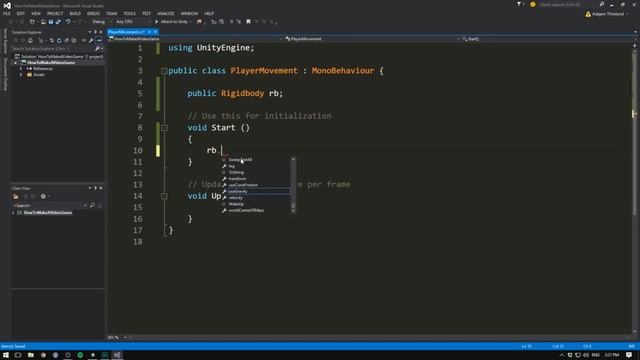Image resolution: width=640 pixels, height=360 pixels.
Task: Open the ANALYZE menu
Action: 165,13
